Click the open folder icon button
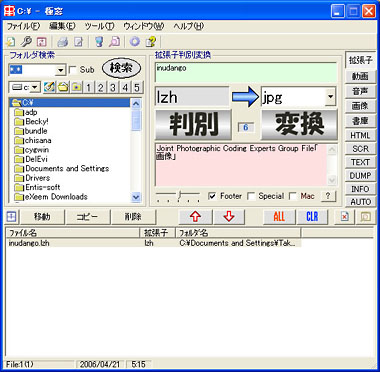The height and width of the screenshot is (372, 380). [x=63, y=88]
